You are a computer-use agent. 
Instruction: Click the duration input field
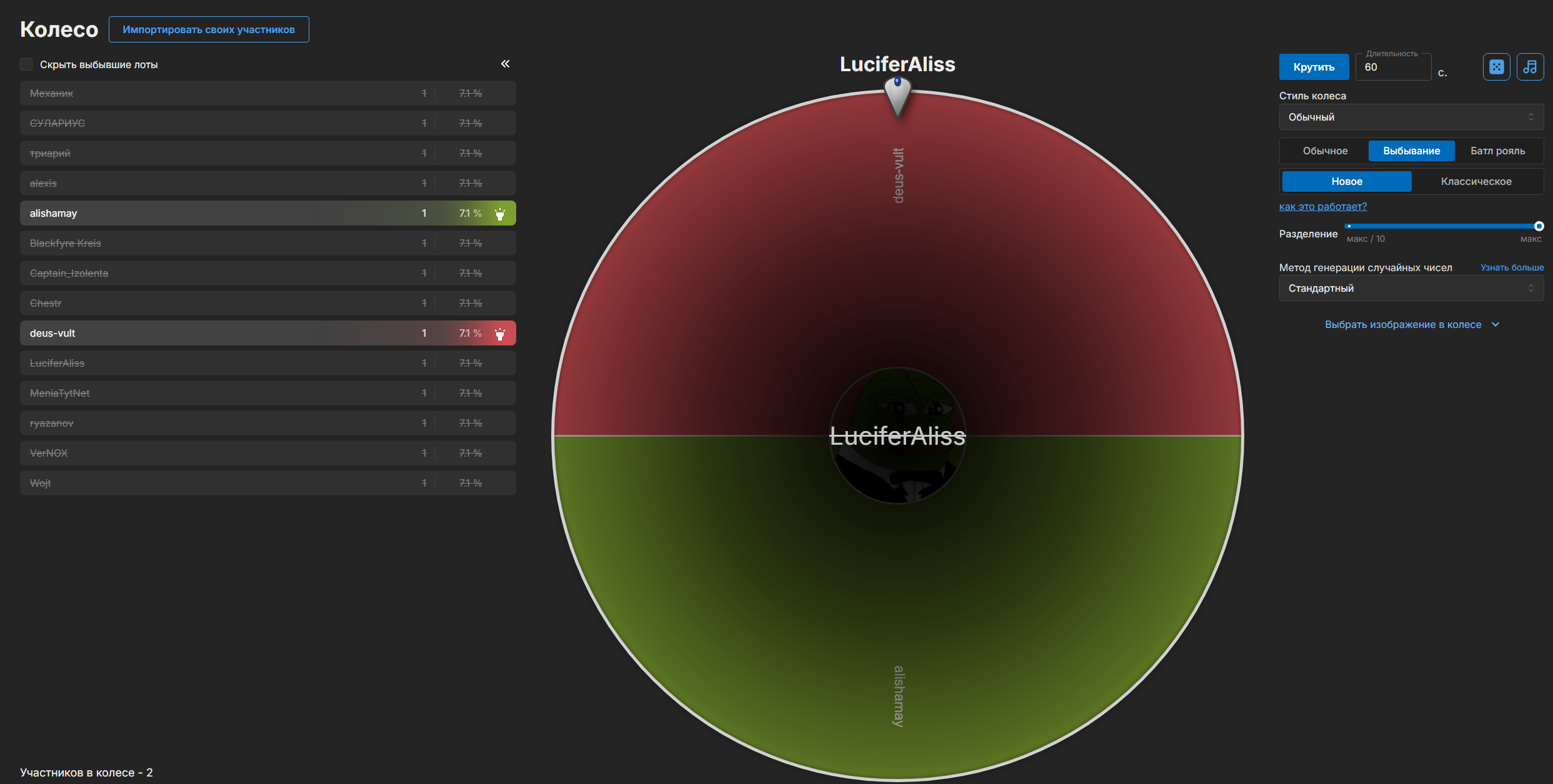1393,67
